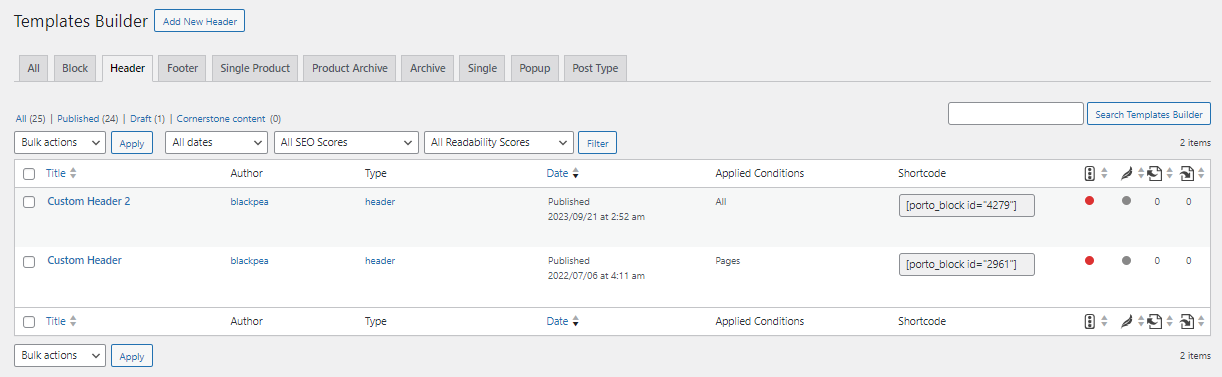Click outgoing links icon in bottom footer row
This screenshot has width=1222, height=377.
[x=1155, y=321]
